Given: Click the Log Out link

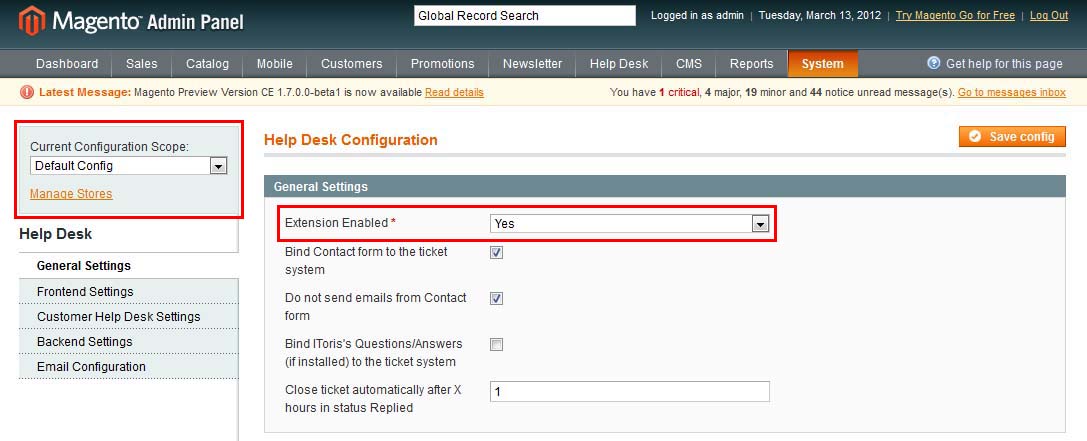Looking at the screenshot, I should [x=1049, y=15].
